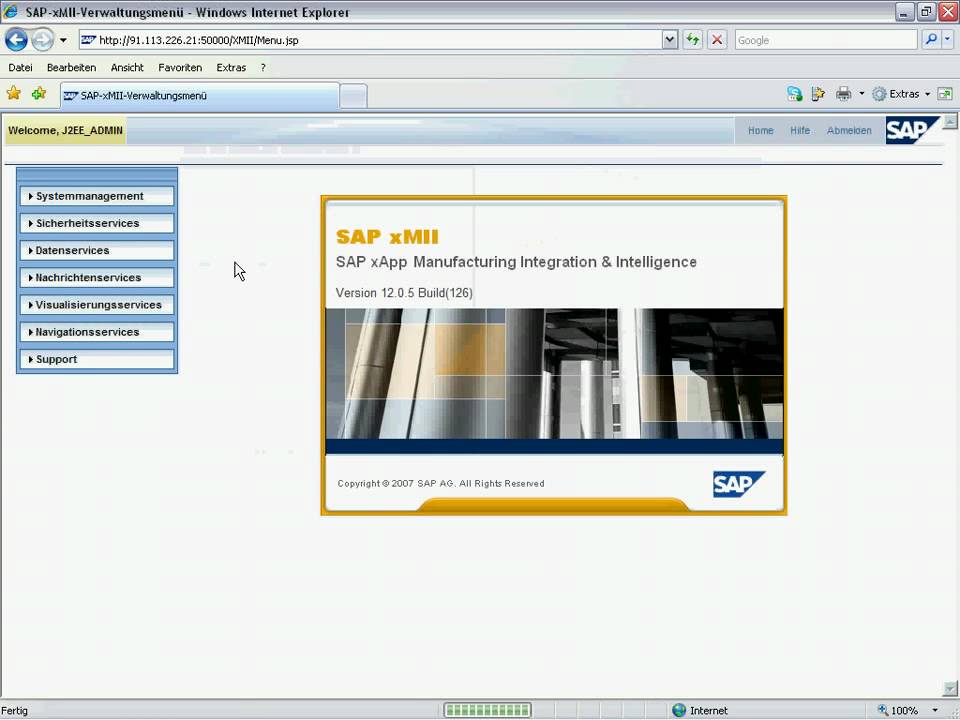960x720 pixels.
Task: Click the SAP logo in header
Action: tap(912, 130)
